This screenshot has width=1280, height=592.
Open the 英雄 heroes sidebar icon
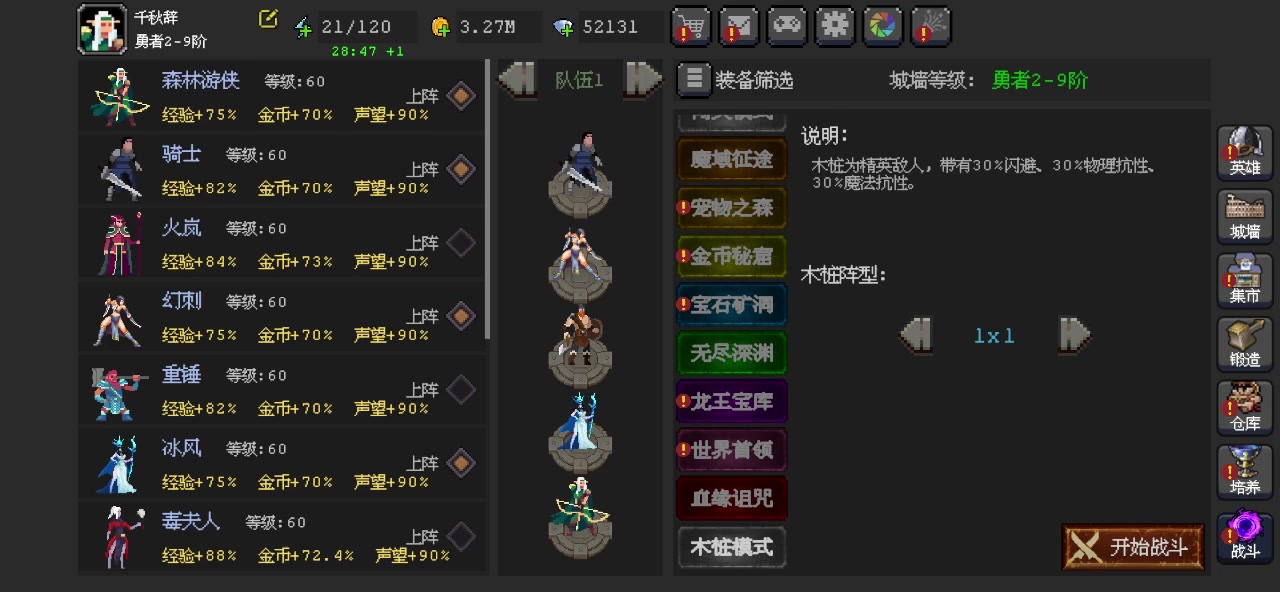1245,152
